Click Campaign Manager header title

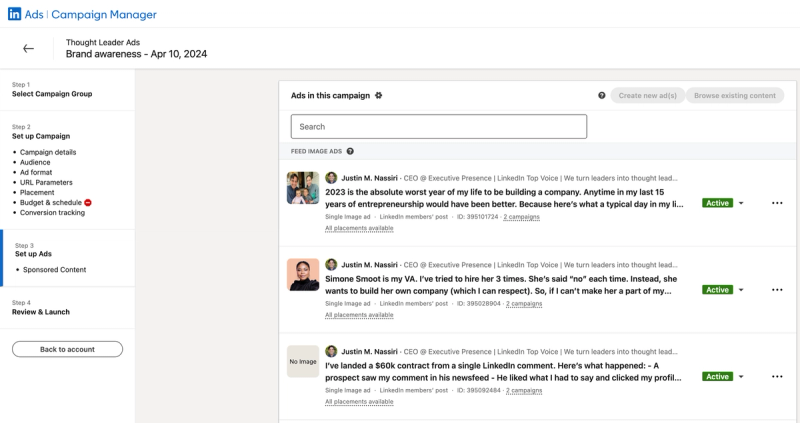[x=104, y=14]
